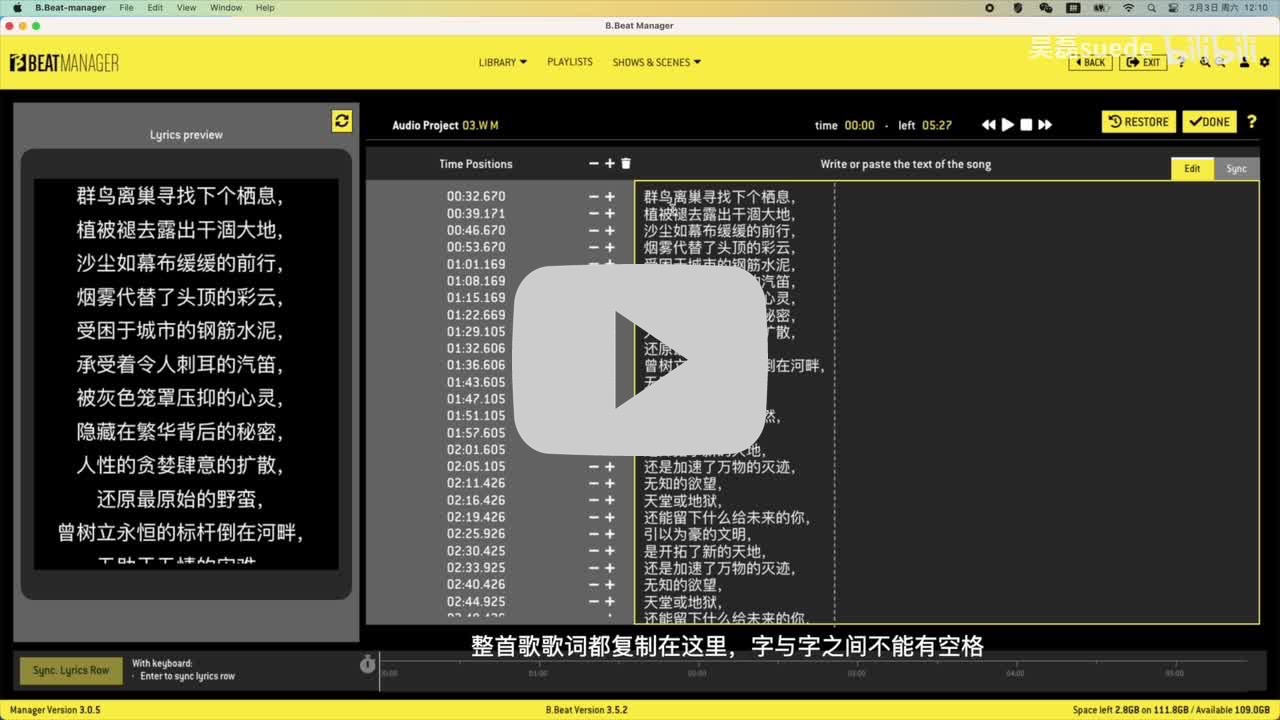
Task: Click the plus icon on row 02:25.926
Action: point(610,534)
